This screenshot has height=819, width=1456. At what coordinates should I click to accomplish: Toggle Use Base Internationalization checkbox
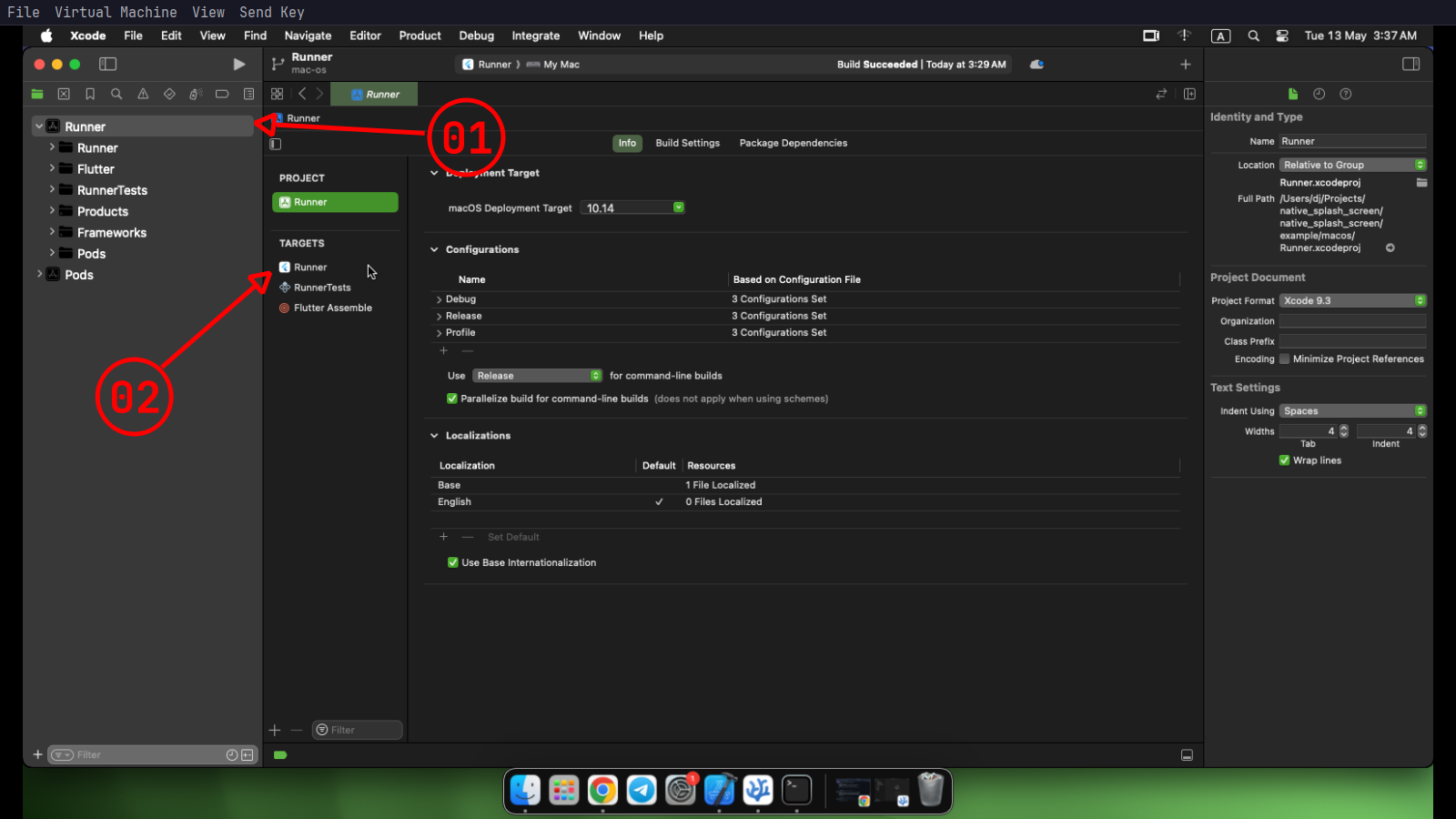453,562
